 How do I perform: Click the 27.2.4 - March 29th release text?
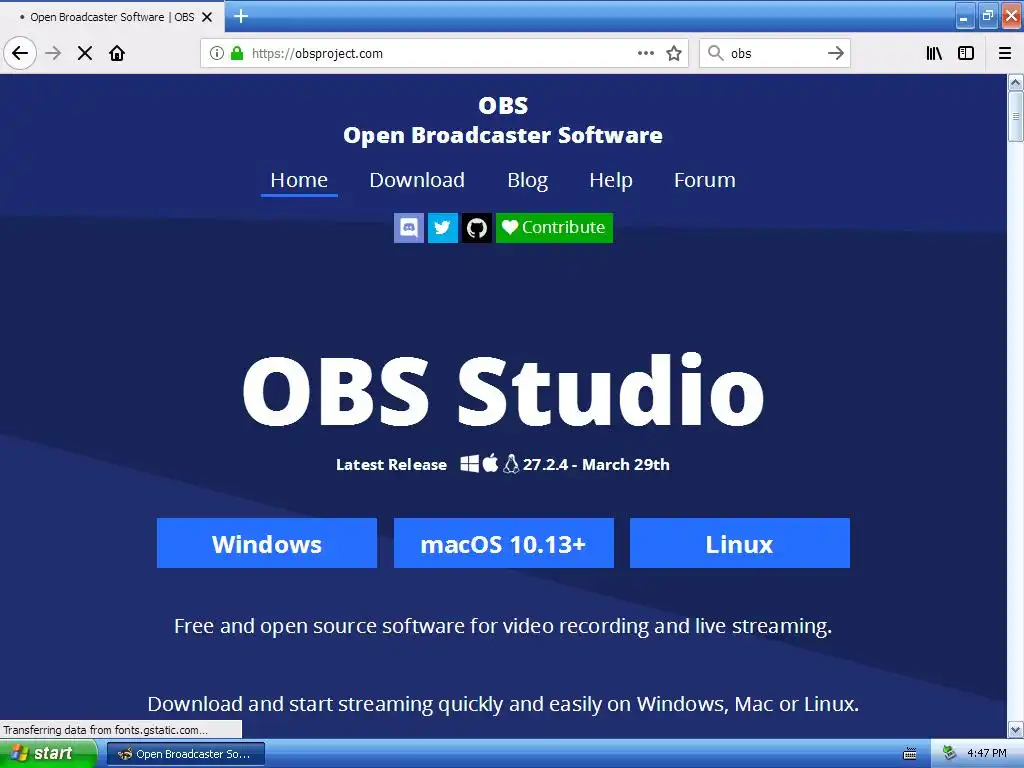tap(596, 464)
